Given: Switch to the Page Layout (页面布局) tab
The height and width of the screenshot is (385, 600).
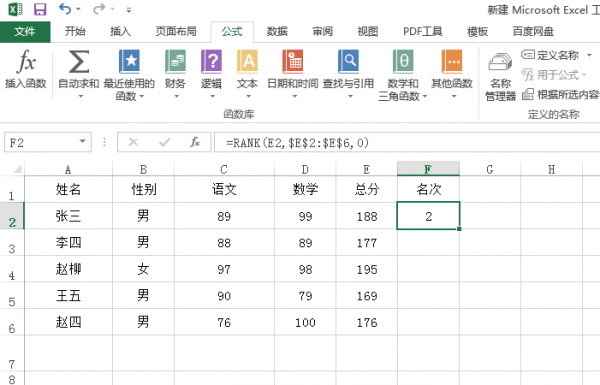Looking at the screenshot, I should tap(176, 31).
